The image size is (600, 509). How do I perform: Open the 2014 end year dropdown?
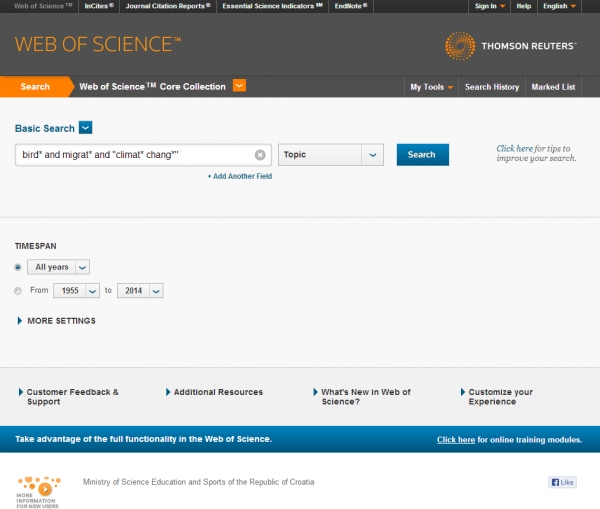click(140, 291)
